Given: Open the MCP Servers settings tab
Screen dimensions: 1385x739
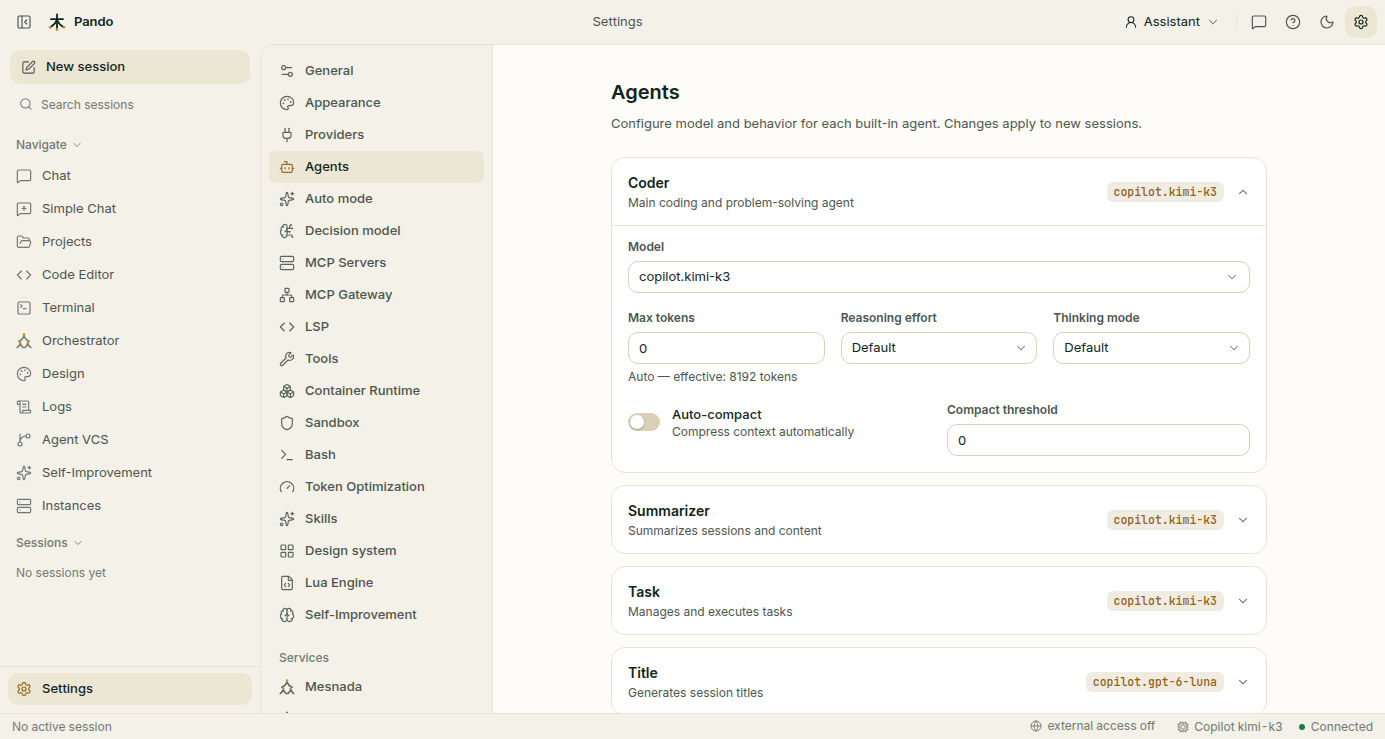Looking at the screenshot, I should (x=376, y=263).
